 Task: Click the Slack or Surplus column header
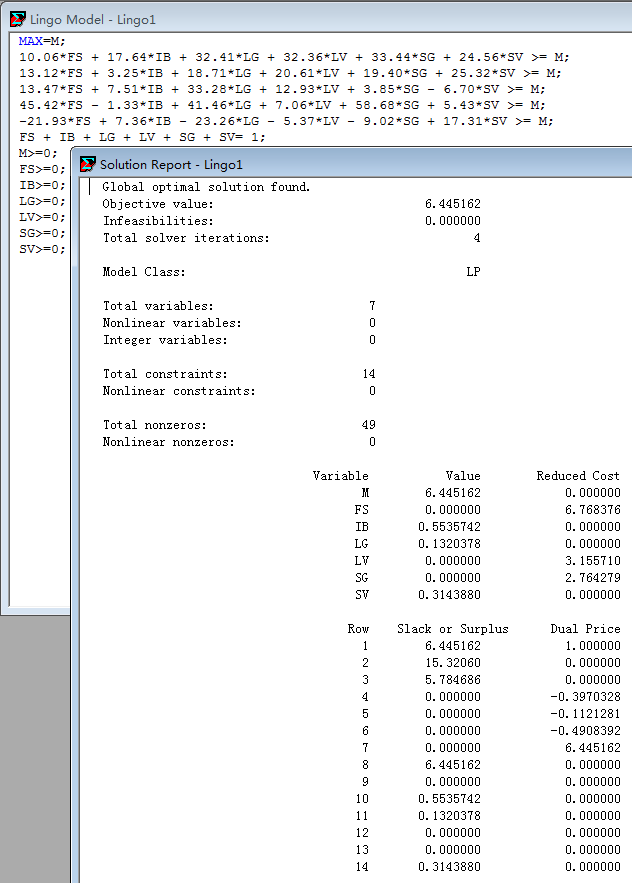click(x=453, y=629)
